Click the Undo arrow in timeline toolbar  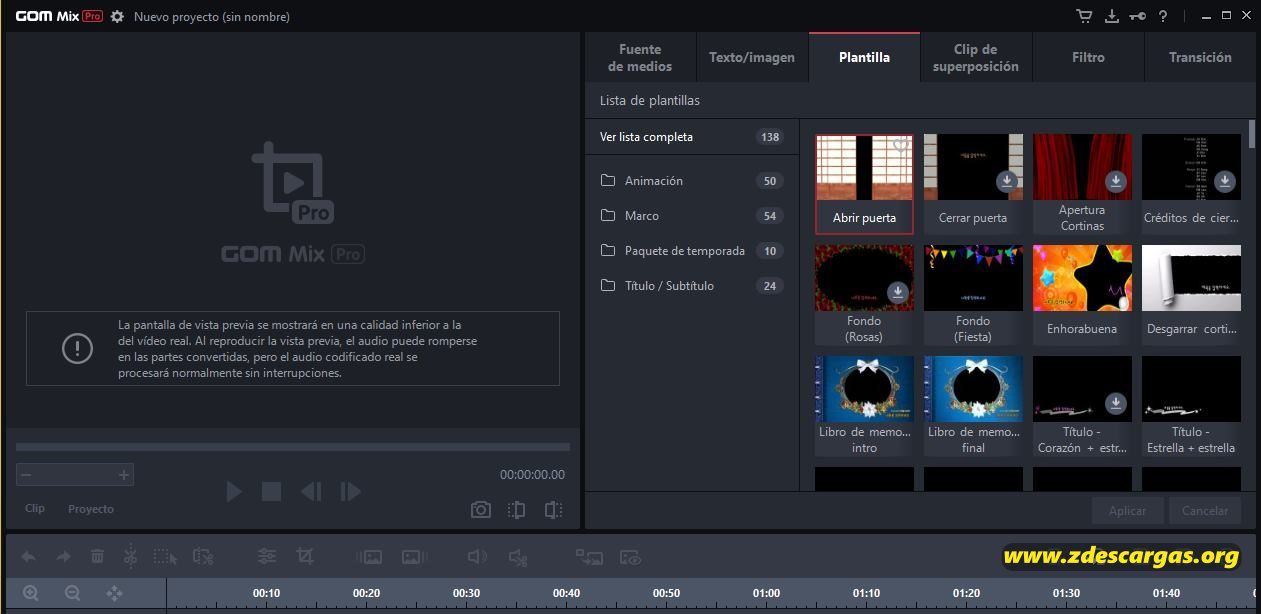point(29,557)
